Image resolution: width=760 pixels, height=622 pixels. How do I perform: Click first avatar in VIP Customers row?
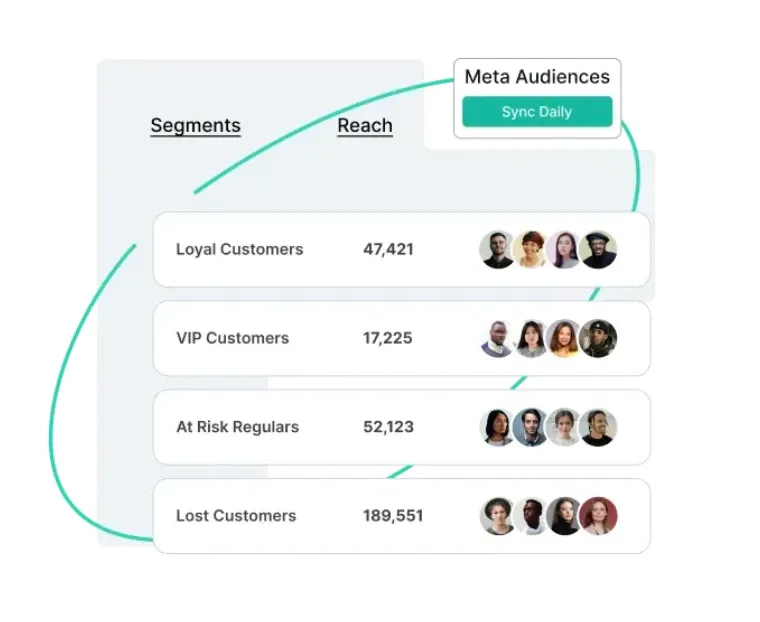tap(498, 338)
